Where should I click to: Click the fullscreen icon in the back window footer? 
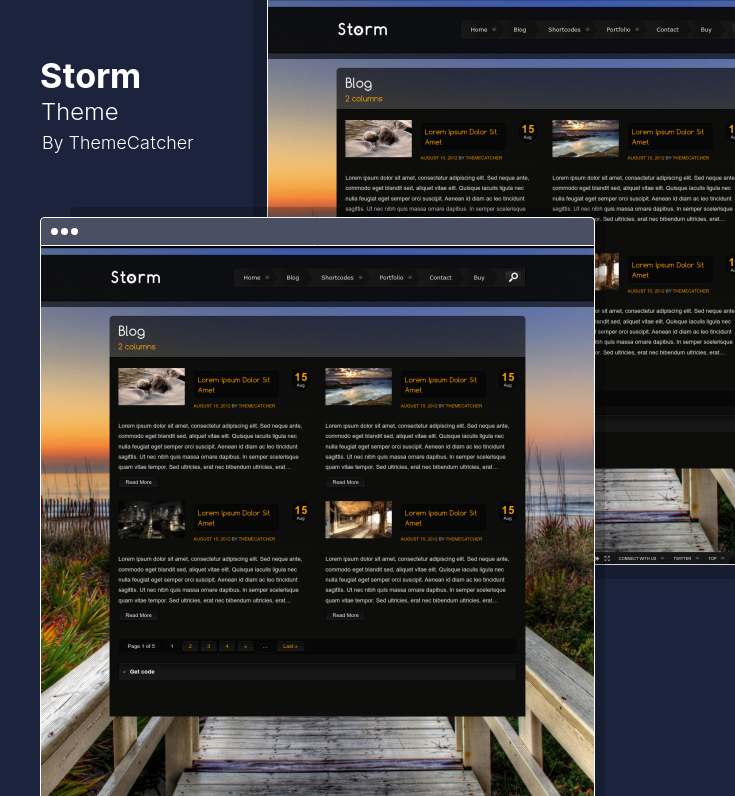(x=607, y=558)
